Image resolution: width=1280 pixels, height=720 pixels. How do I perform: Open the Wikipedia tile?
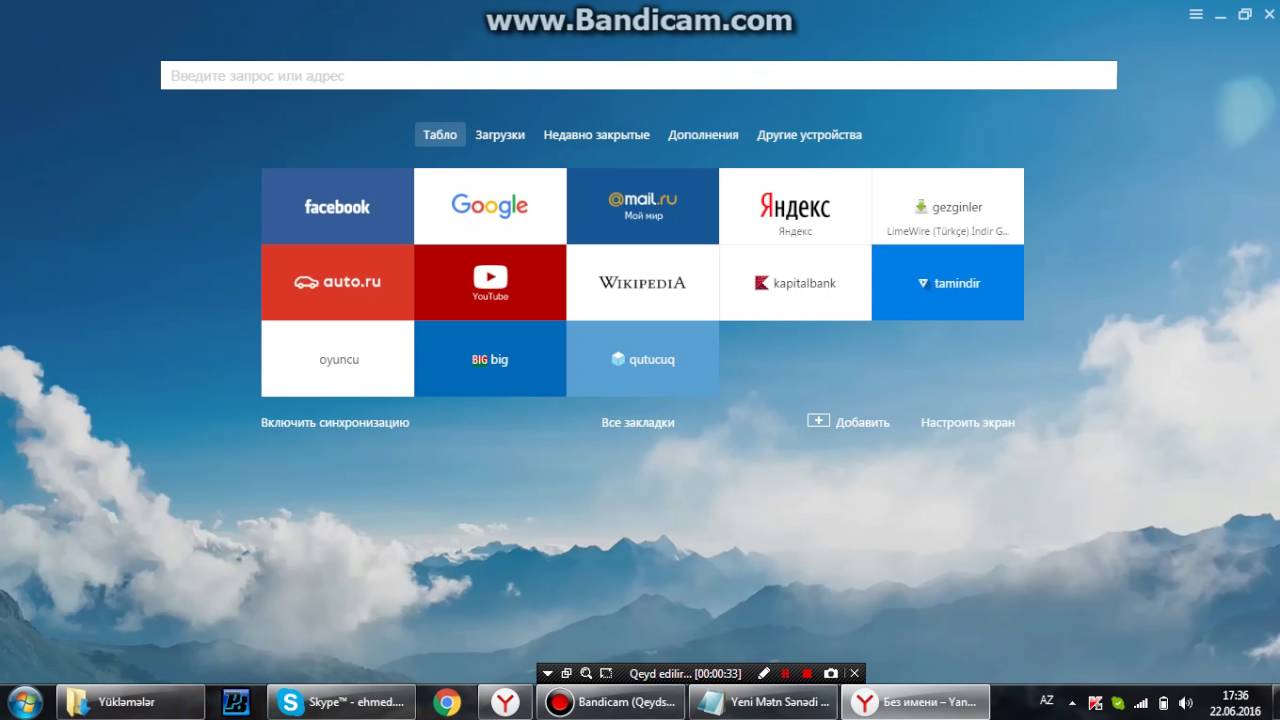pos(642,282)
